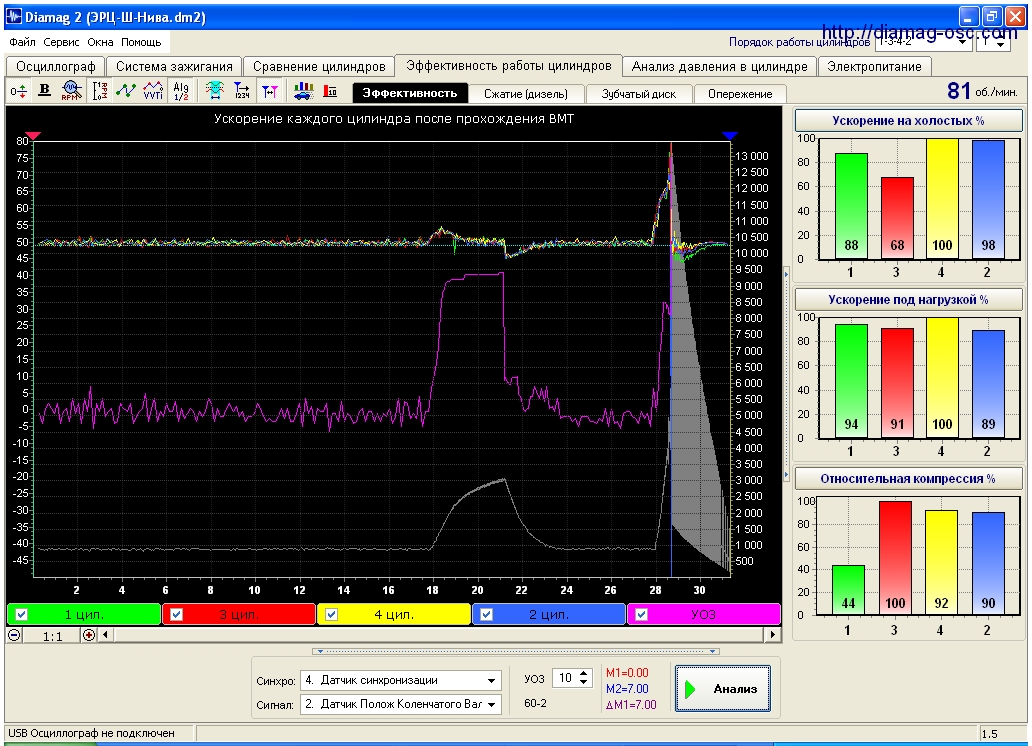Click the red left marker triangle

coord(33,136)
